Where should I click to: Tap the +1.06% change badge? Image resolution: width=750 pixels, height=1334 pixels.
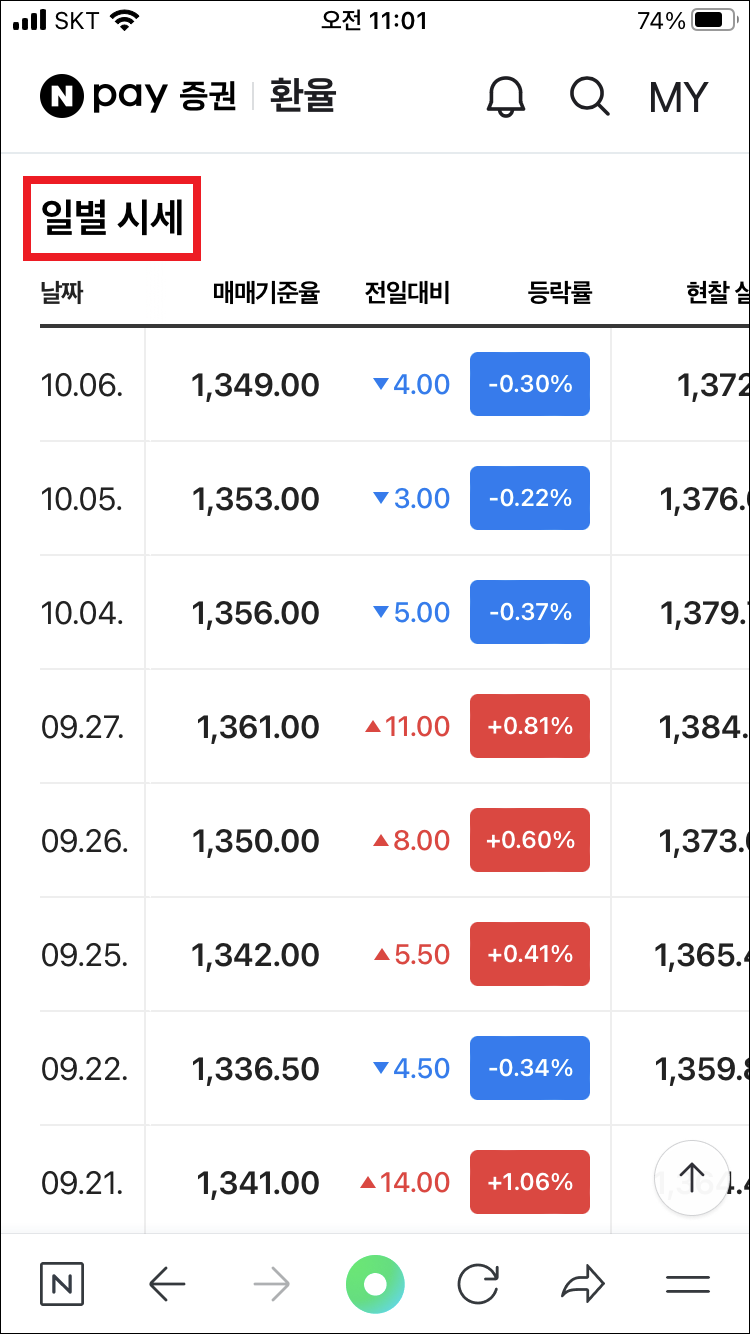(x=530, y=1182)
